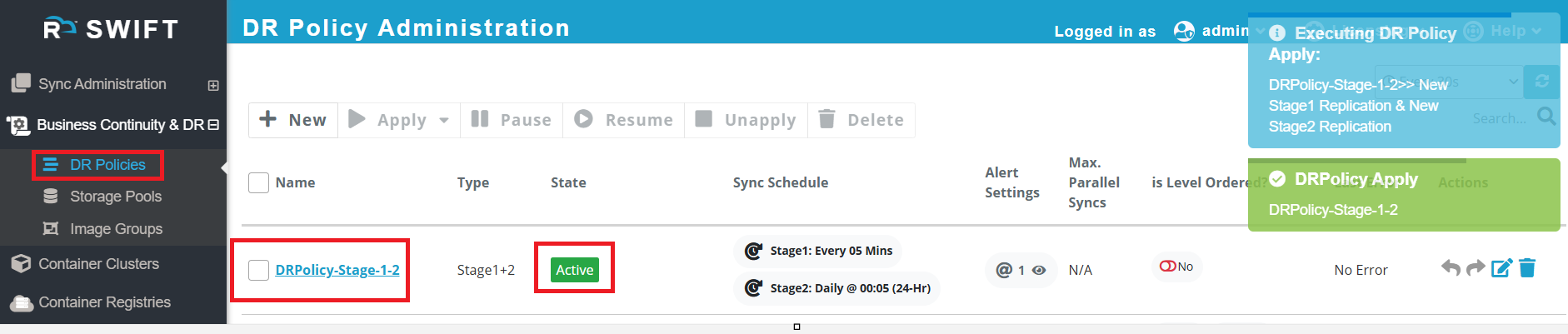Click the Max. Parallel Syncs header

(1094, 182)
